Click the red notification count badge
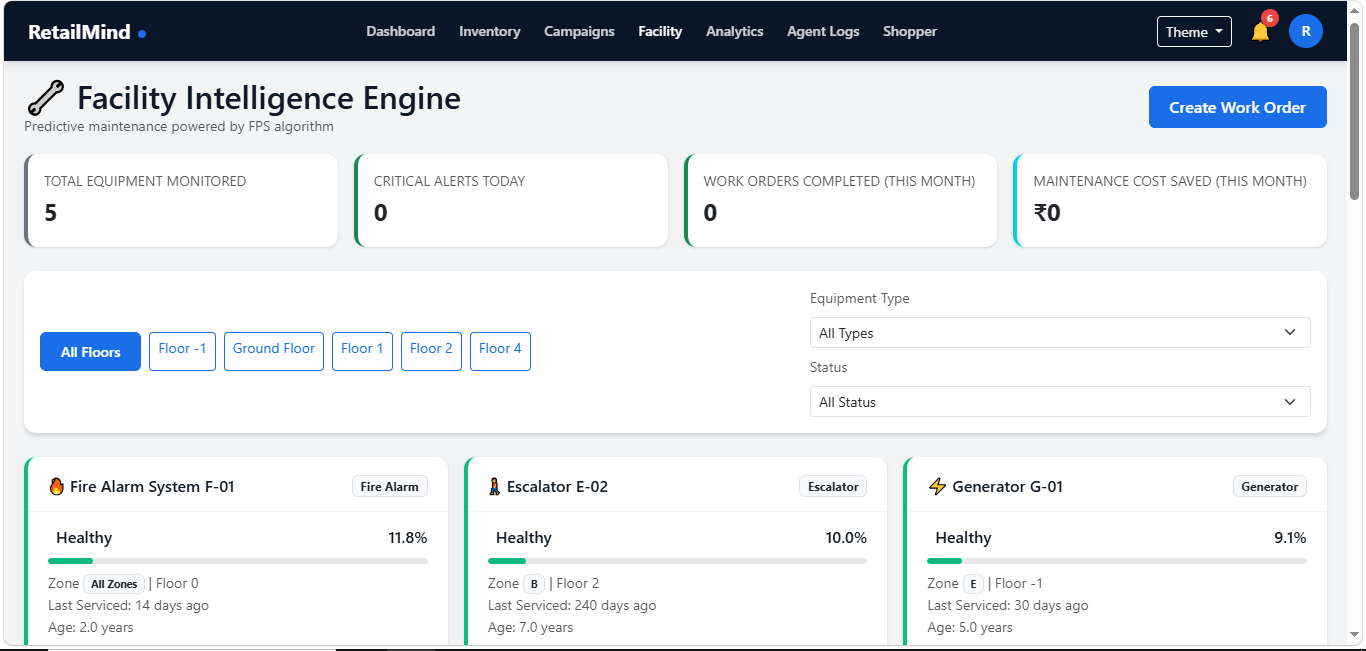Screen dimensions: 1366x651 [x=1270, y=18]
